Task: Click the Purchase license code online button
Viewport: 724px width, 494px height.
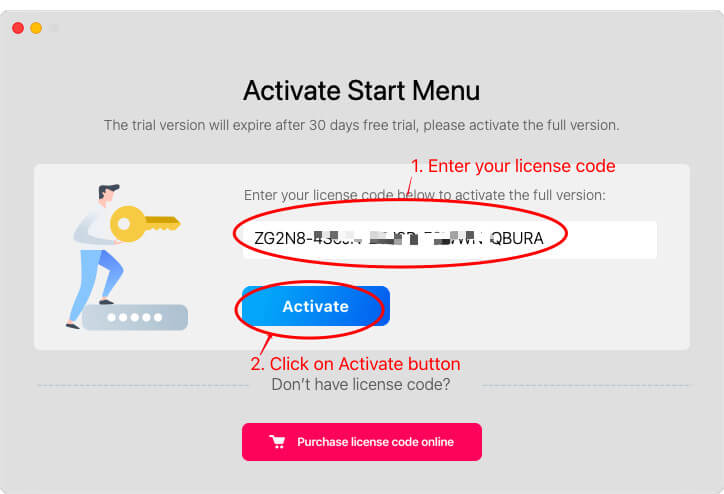Action: [x=362, y=442]
